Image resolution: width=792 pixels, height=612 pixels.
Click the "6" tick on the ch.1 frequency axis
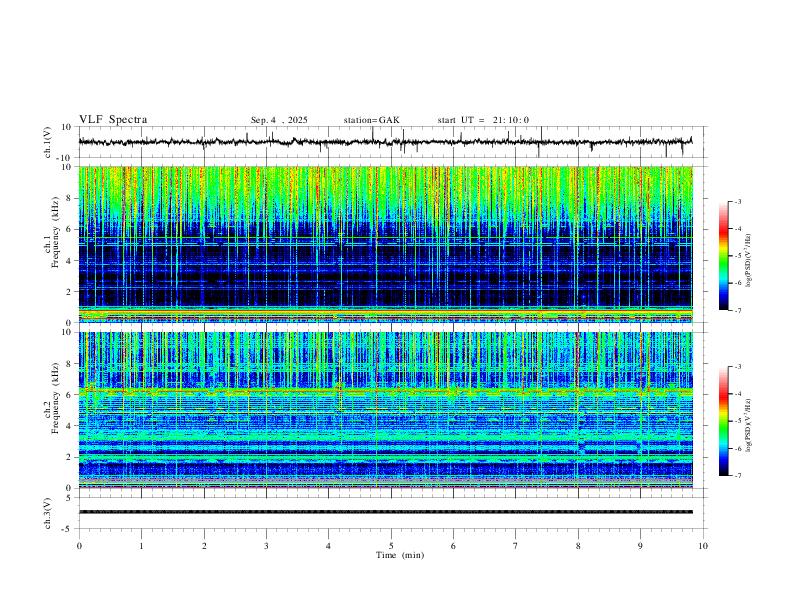tap(69, 229)
